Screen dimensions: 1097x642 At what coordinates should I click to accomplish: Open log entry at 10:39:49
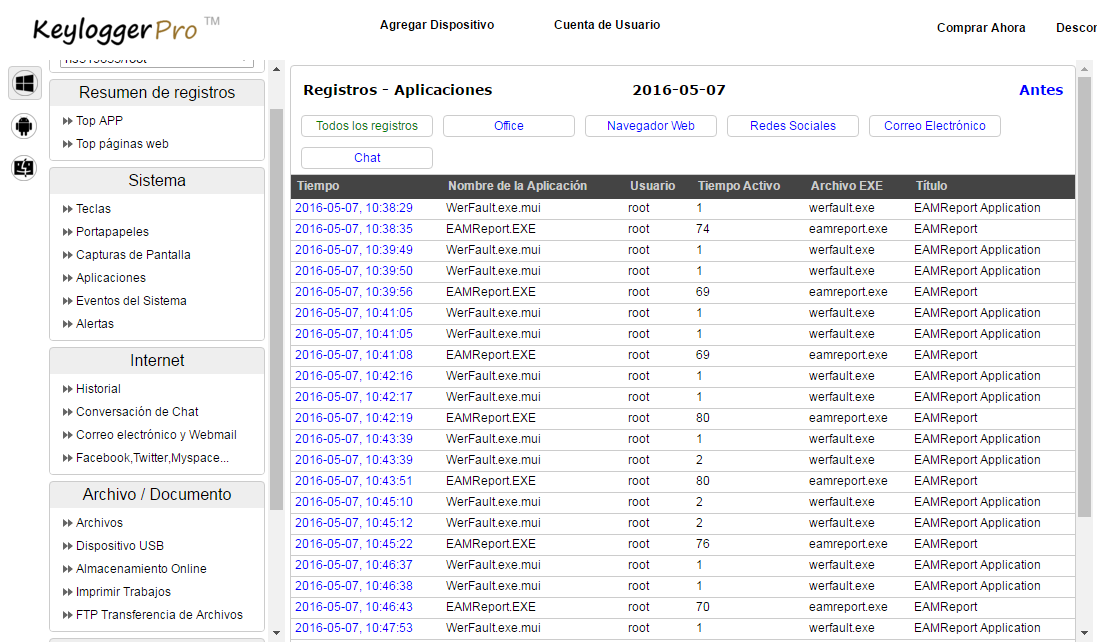point(354,250)
